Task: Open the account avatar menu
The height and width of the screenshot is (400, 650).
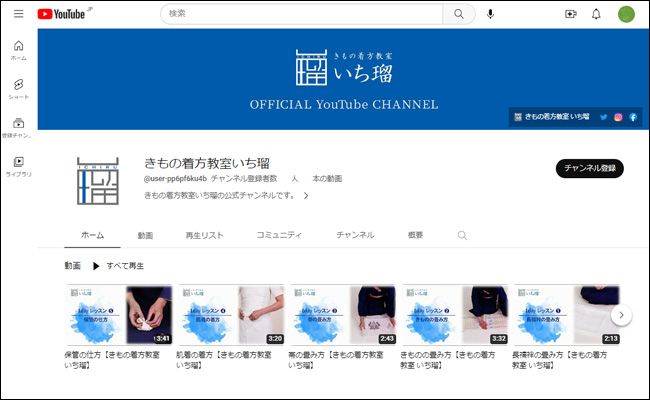Action: [626, 14]
